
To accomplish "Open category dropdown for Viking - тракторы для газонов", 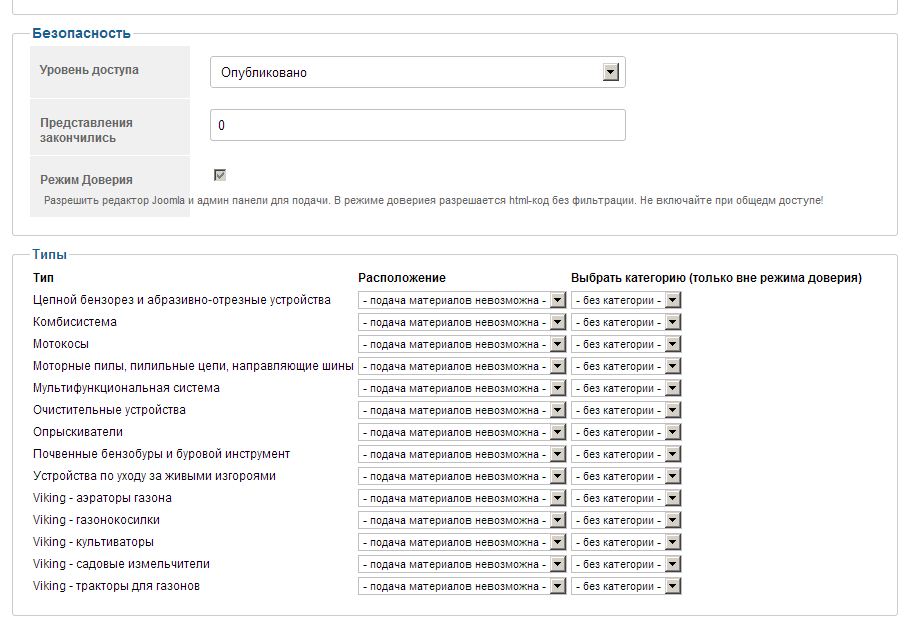I will point(626,586).
